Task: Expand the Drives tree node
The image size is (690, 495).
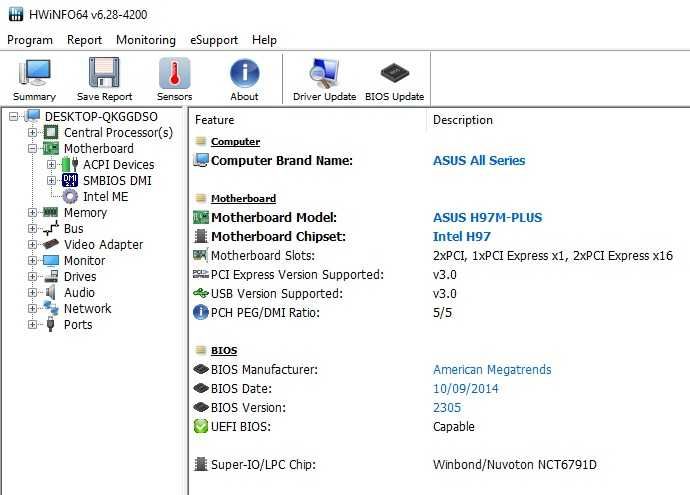Action: [32, 277]
